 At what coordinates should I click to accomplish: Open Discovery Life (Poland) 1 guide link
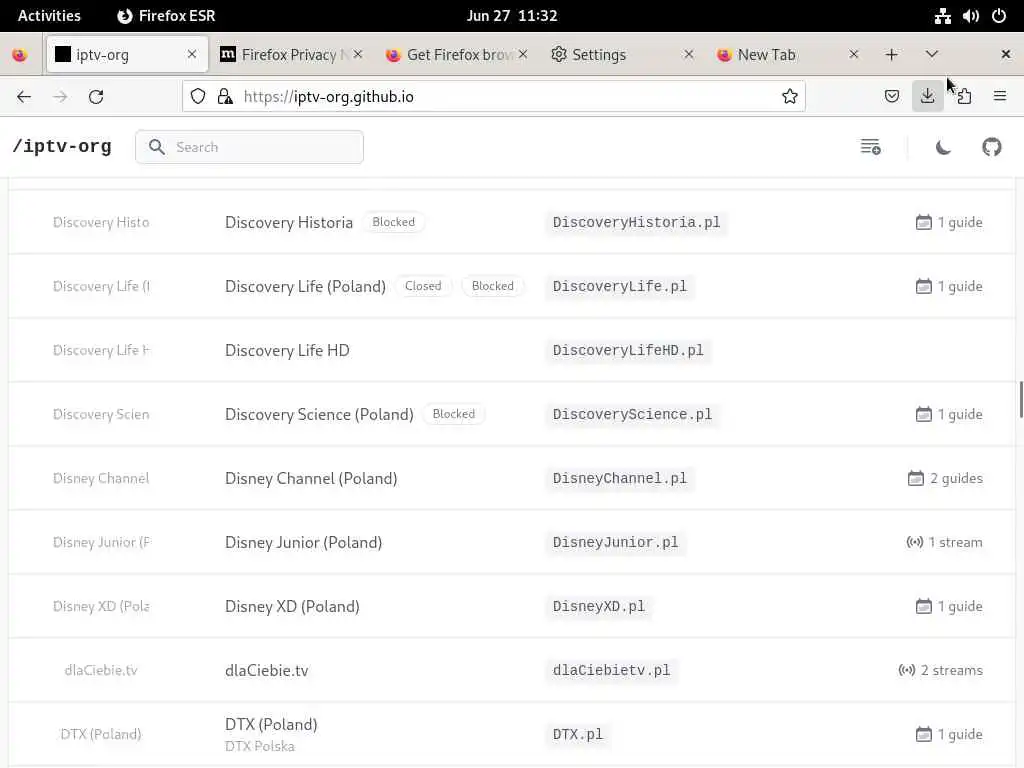click(949, 286)
